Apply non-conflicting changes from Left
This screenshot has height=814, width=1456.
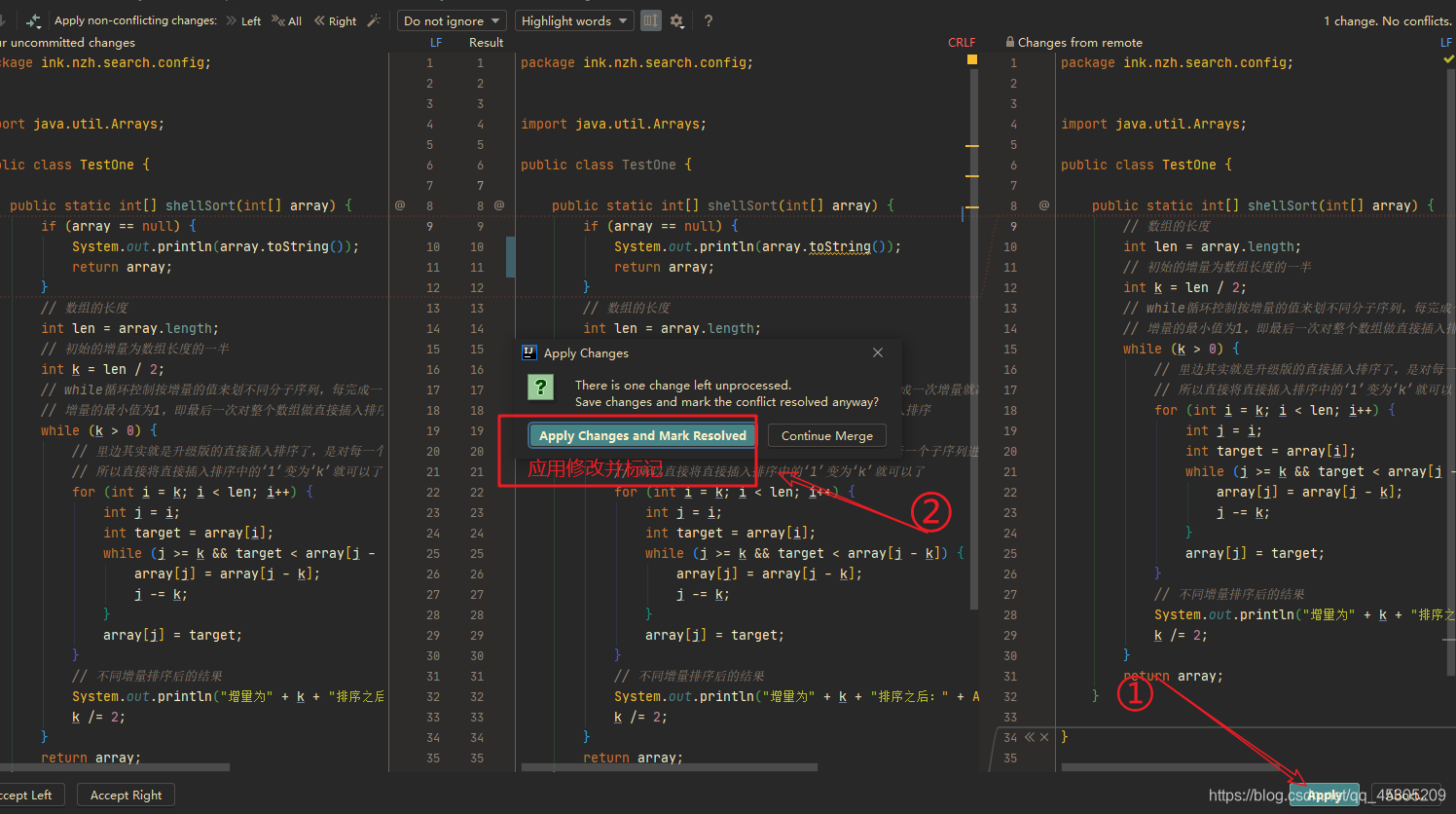[243, 20]
